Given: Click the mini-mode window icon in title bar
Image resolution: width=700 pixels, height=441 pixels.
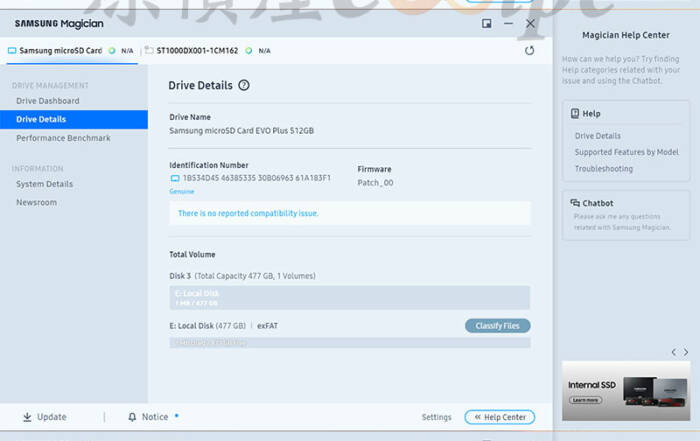Looking at the screenshot, I should (487, 24).
